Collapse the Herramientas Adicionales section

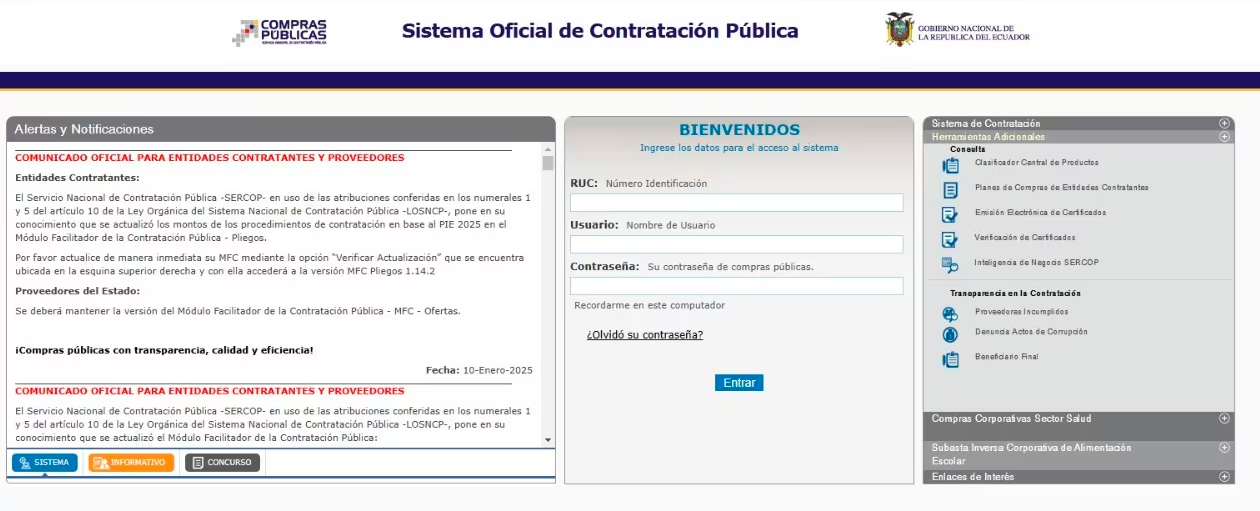pos(1224,137)
